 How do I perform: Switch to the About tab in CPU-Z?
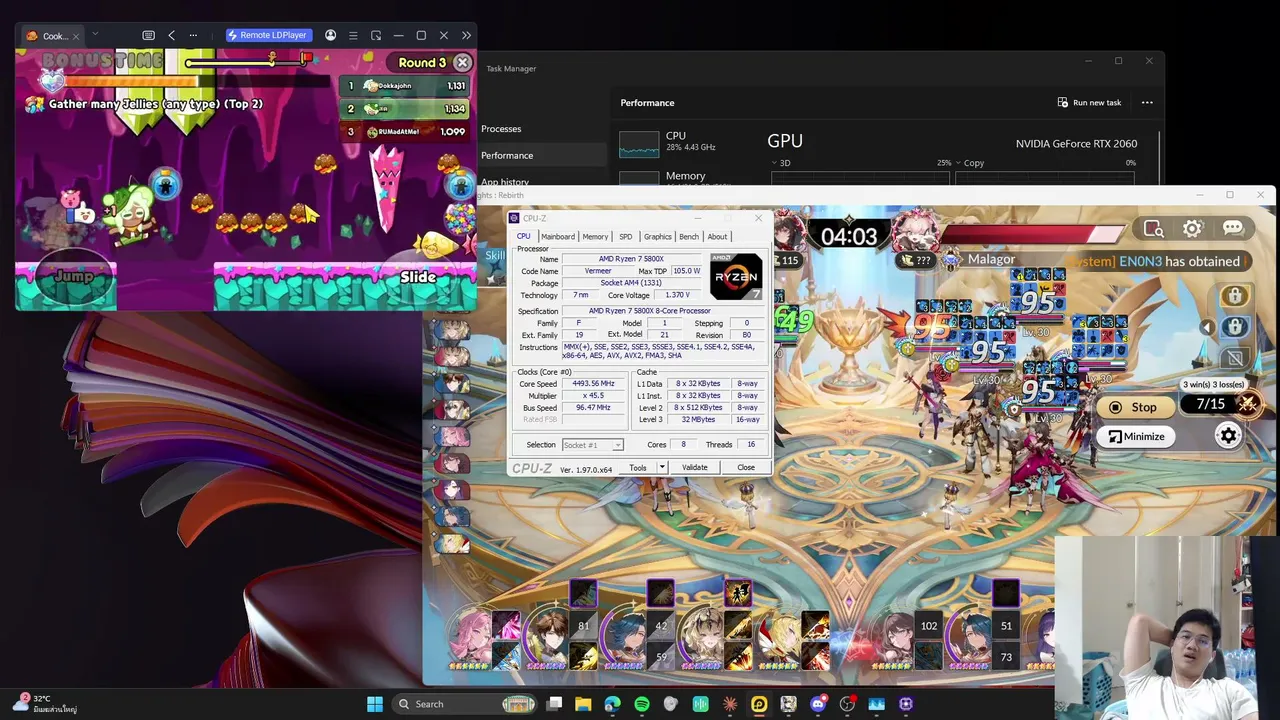click(x=718, y=237)
